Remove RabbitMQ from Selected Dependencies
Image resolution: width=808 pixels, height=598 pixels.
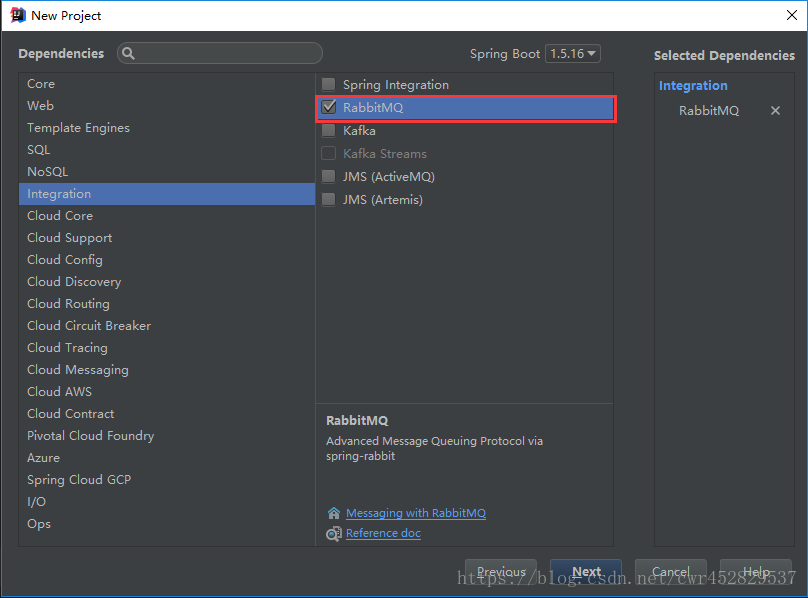(775, 110)
